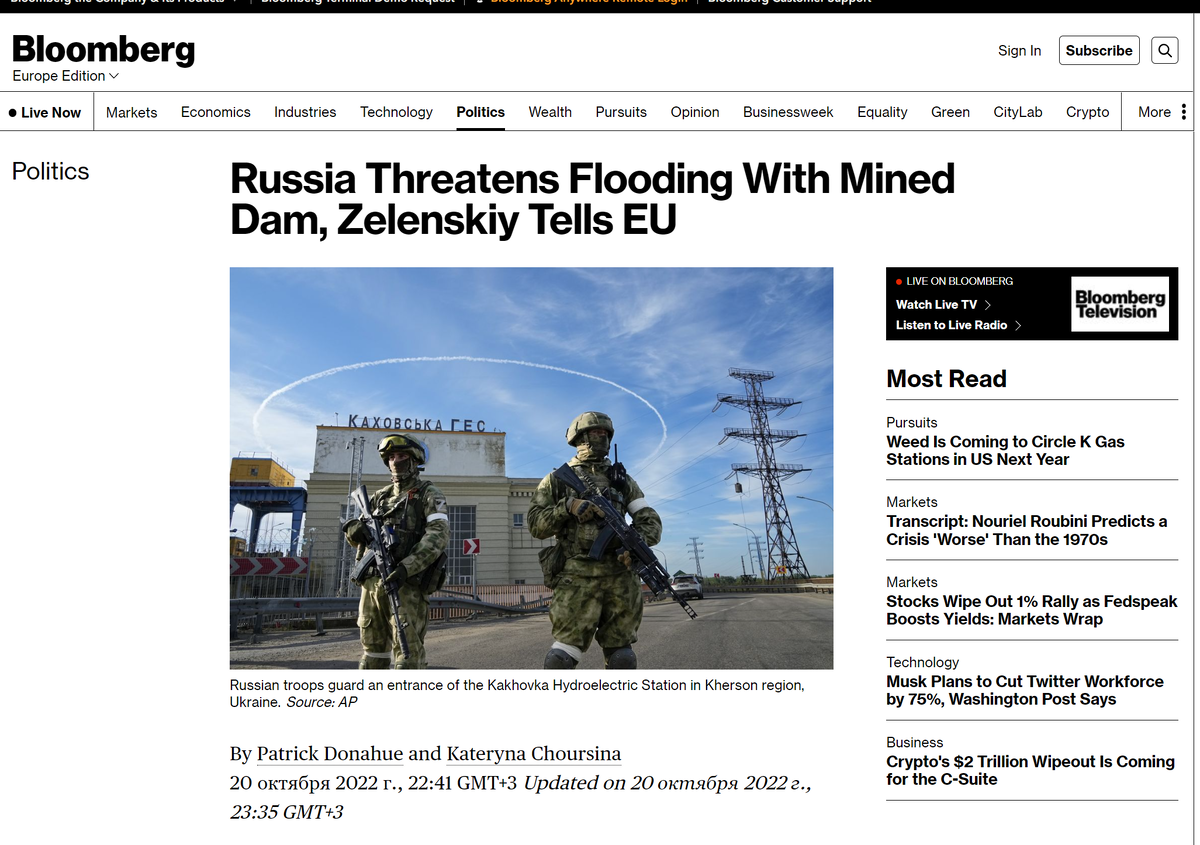This screenshot has height=845, width=1200.
Task: Click the Updated on 20 октября timestamp
Action: coord(520,797)
